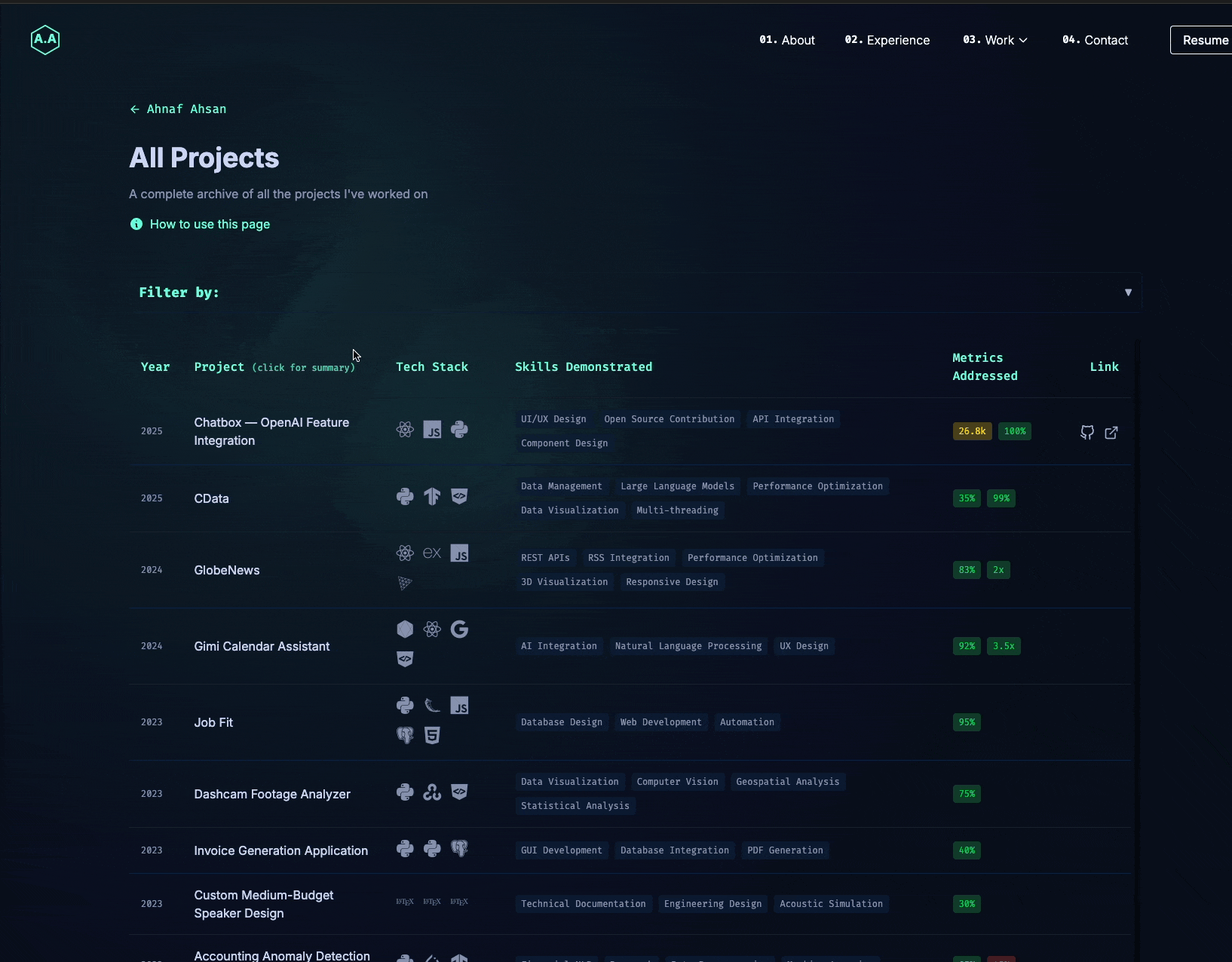The image size is (1232, 962).
Task: Click the React icon in Chatbox row
Action: click(x=405, y=430)
